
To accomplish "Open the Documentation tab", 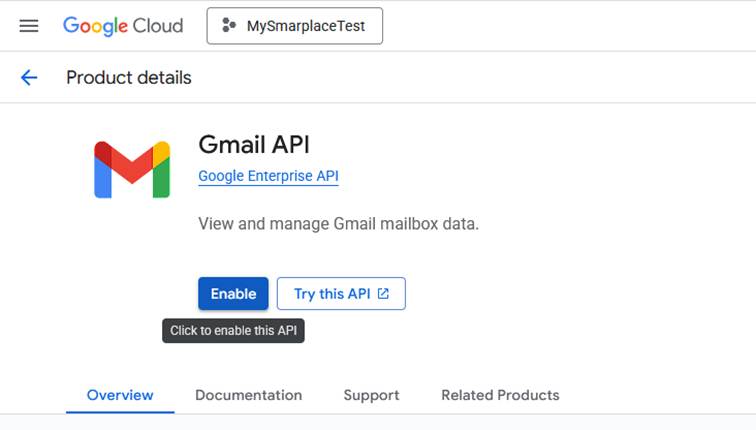I will (x=248, y=395).
